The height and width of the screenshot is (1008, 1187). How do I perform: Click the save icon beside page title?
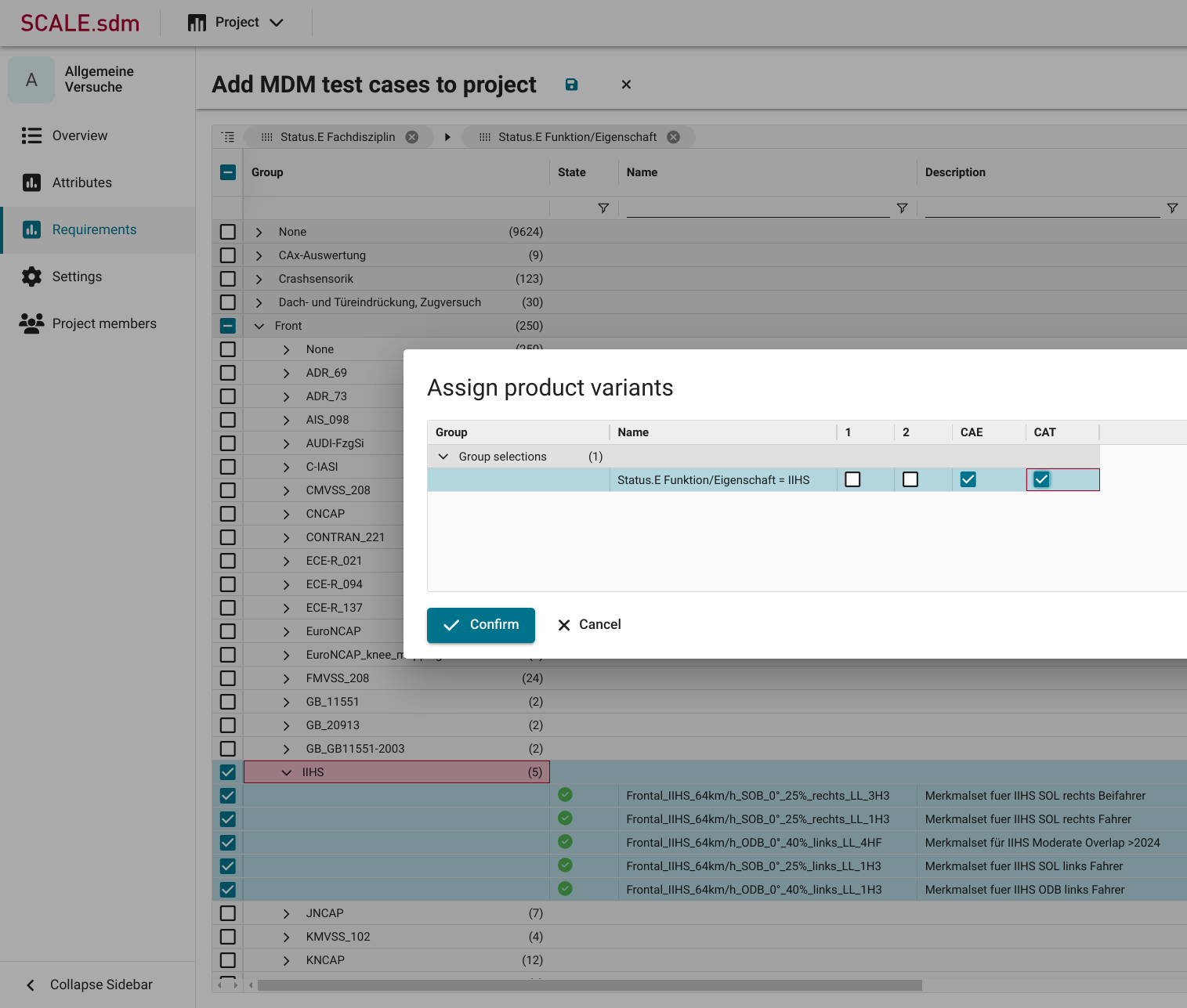pos(571,85)
